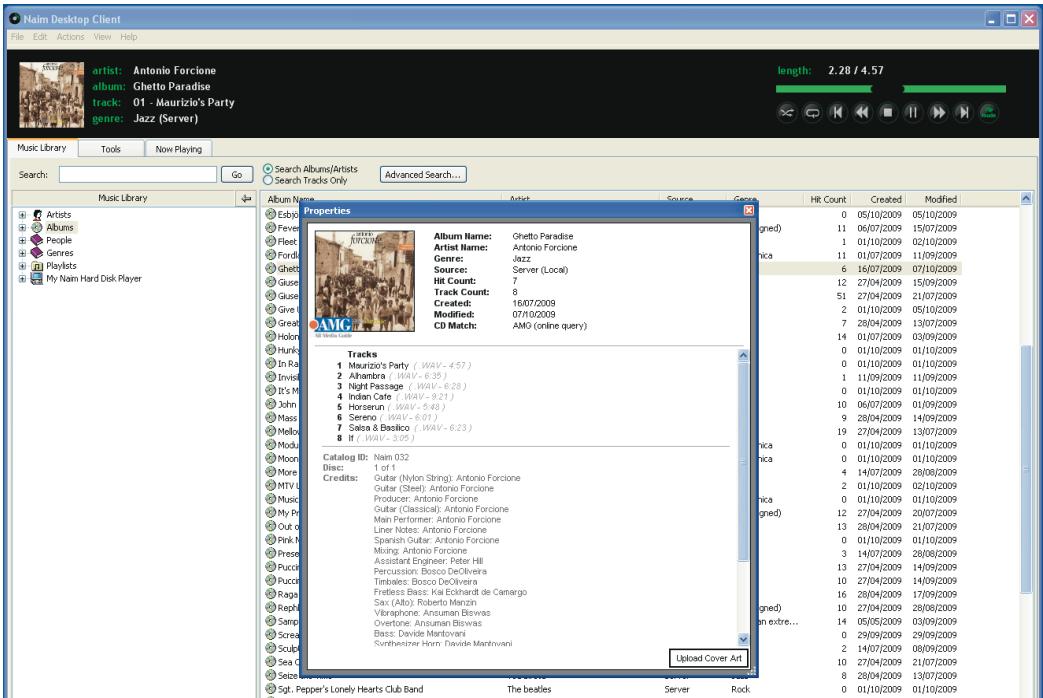Open Advanced Search dialog
This screenshot has width=1043, height=698.
[x=423, y=174]
